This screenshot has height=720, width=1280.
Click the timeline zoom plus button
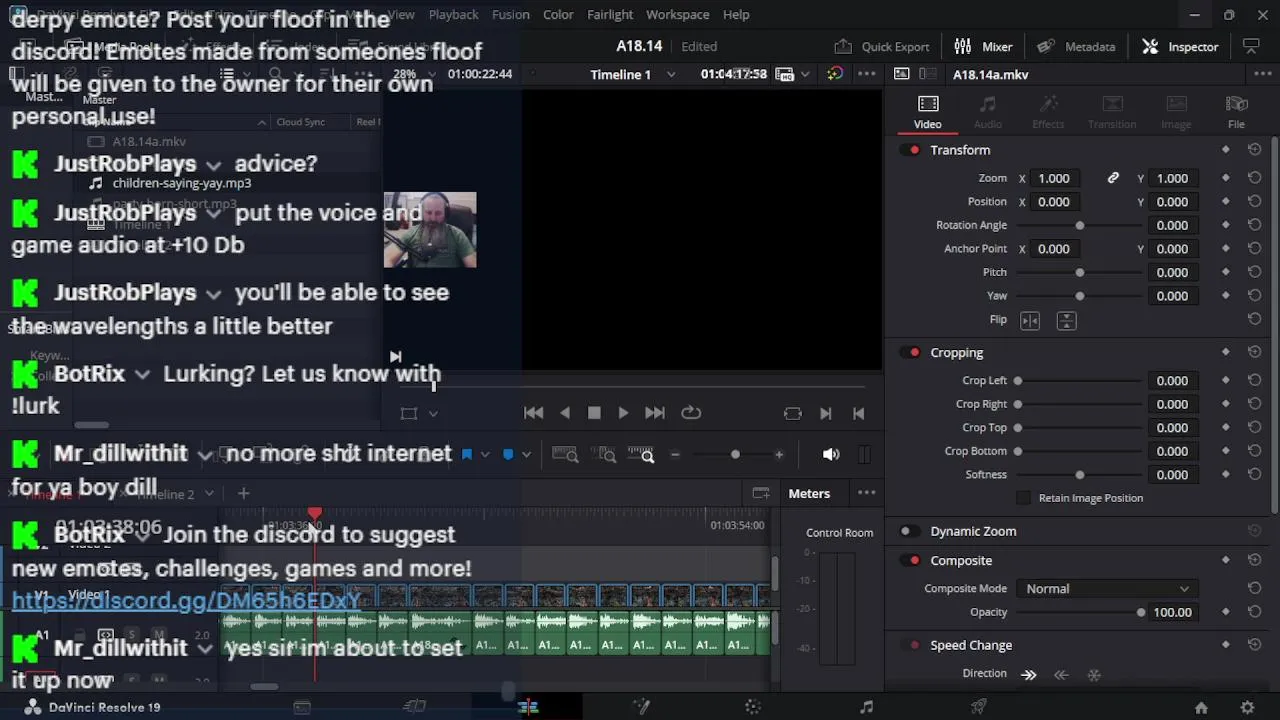click(x=779, y=455)
